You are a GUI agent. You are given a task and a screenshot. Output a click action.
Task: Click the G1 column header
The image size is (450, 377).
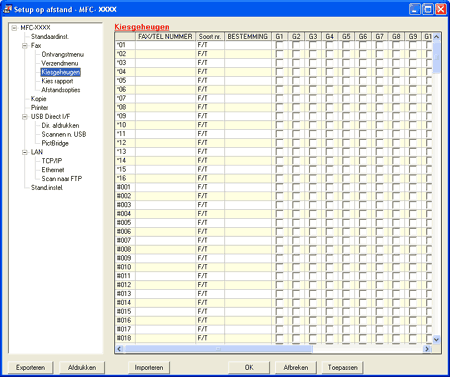pyautogui.click(x=279, y=37)
